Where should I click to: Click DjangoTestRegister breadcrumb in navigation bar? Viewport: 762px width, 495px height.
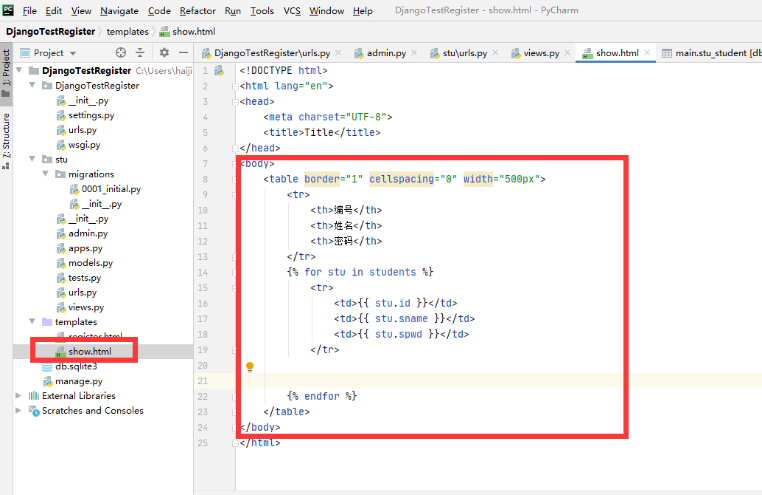(51, 32)
